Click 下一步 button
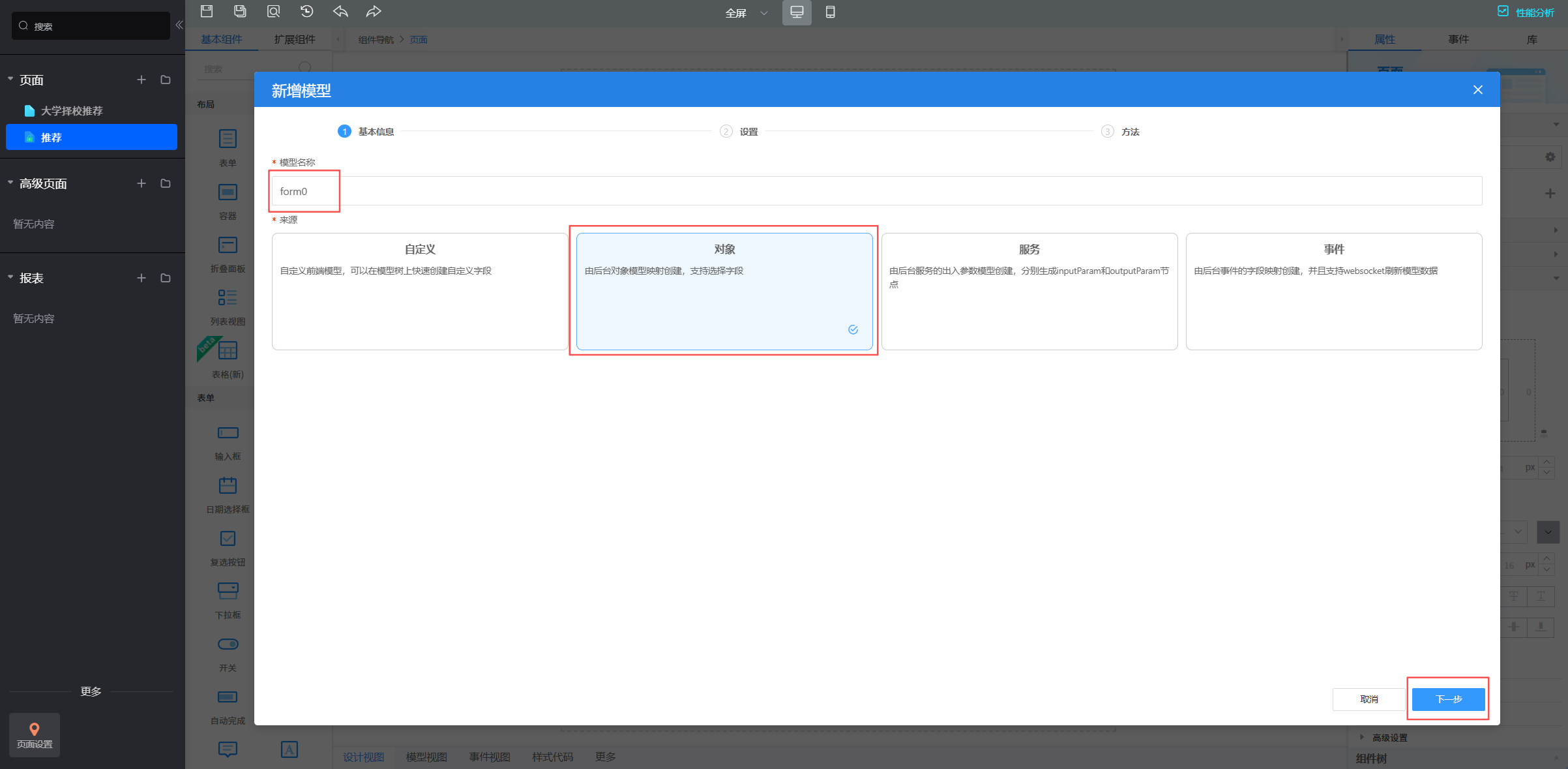The height and width of the screenshot is (769, 1568). [1448, 699]
